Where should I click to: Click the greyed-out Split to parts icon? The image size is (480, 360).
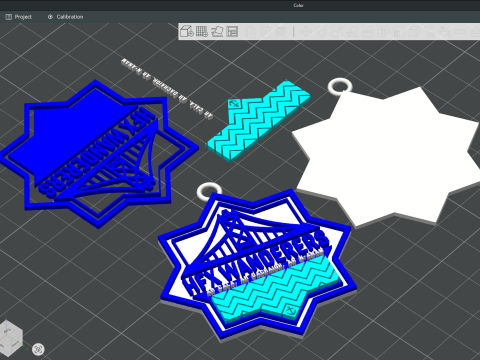pyautogui.click(x=267, y=32)
